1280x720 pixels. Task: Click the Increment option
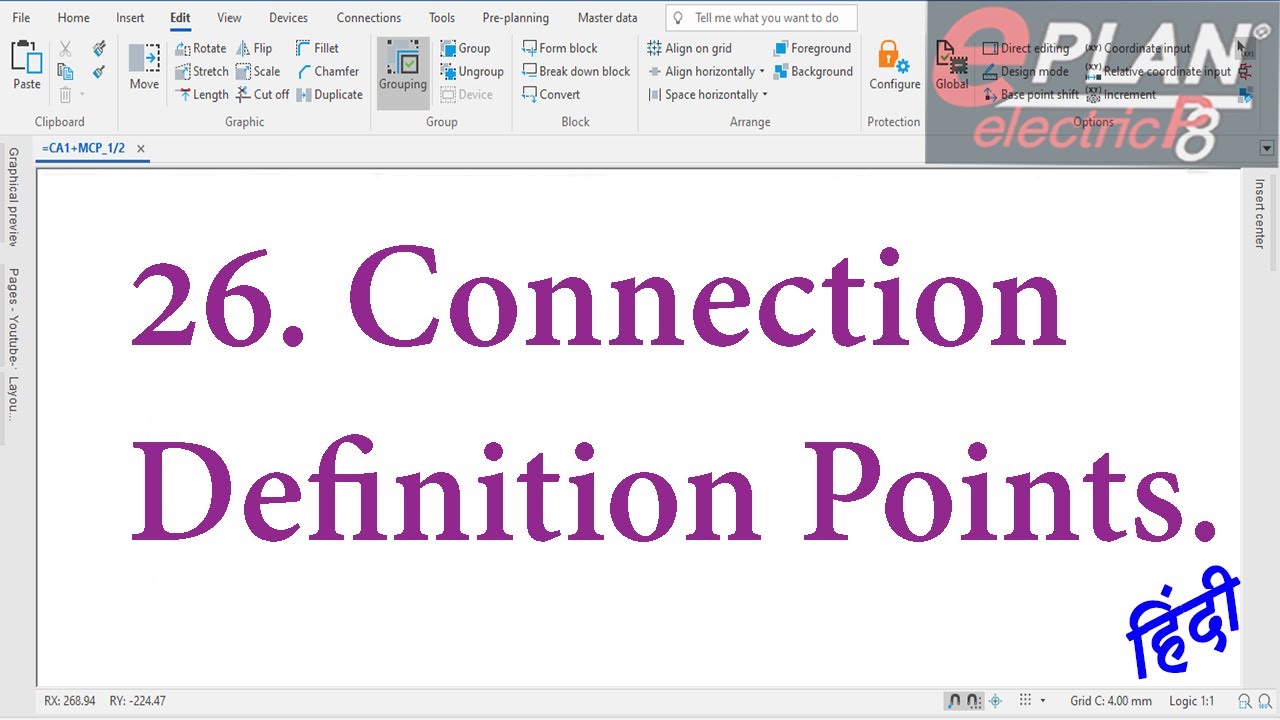pos(1121,95)
